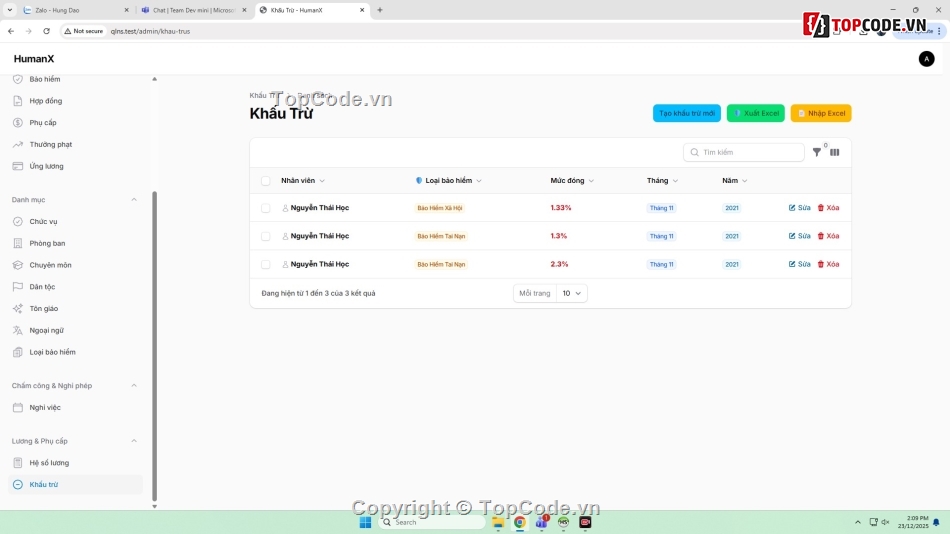
Task: Toggle select-all checkbox in table header
Action: coord(265,181)
